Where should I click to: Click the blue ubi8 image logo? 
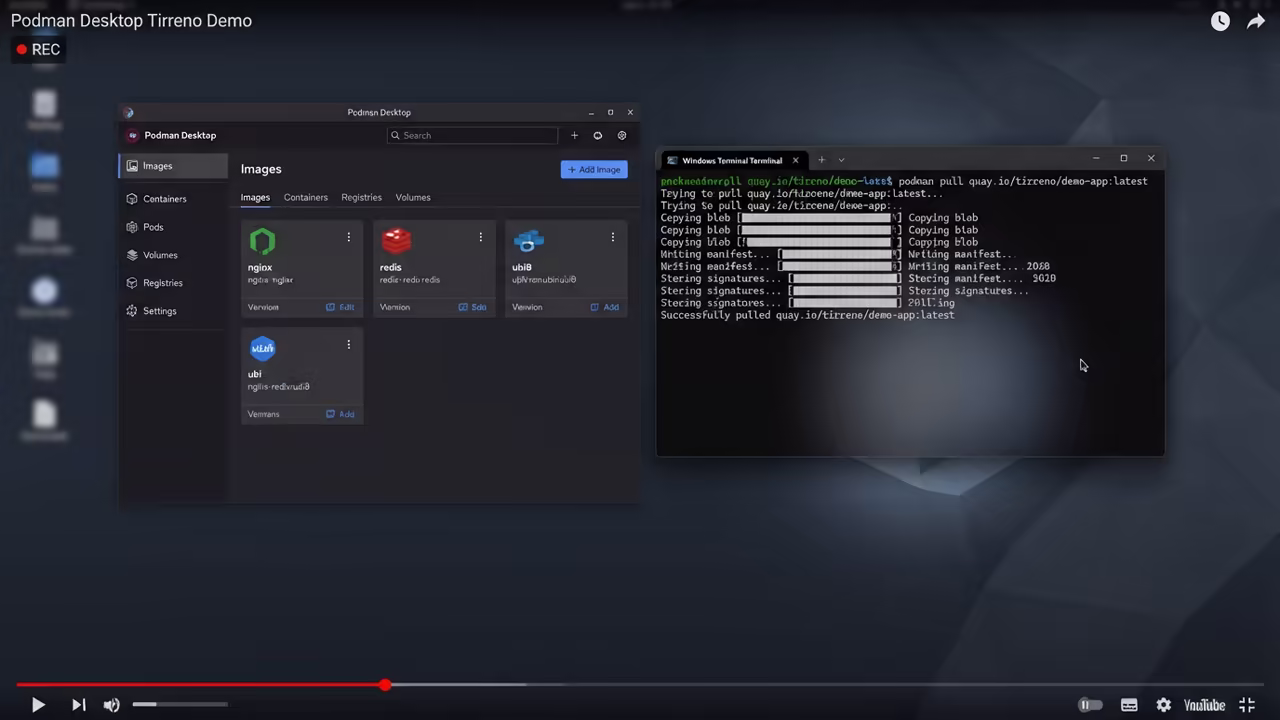528,240
